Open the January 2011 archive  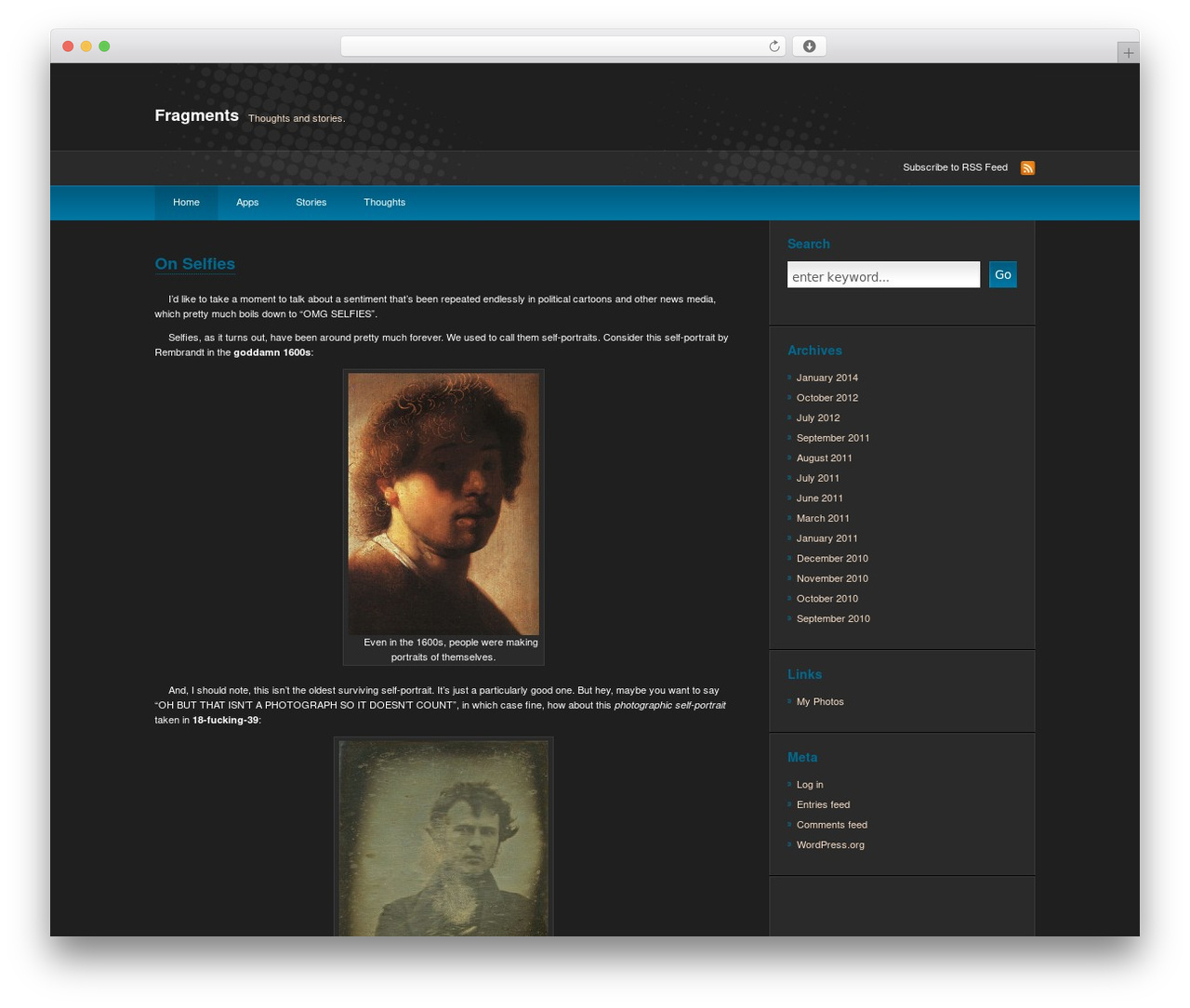tap(827, 538)
